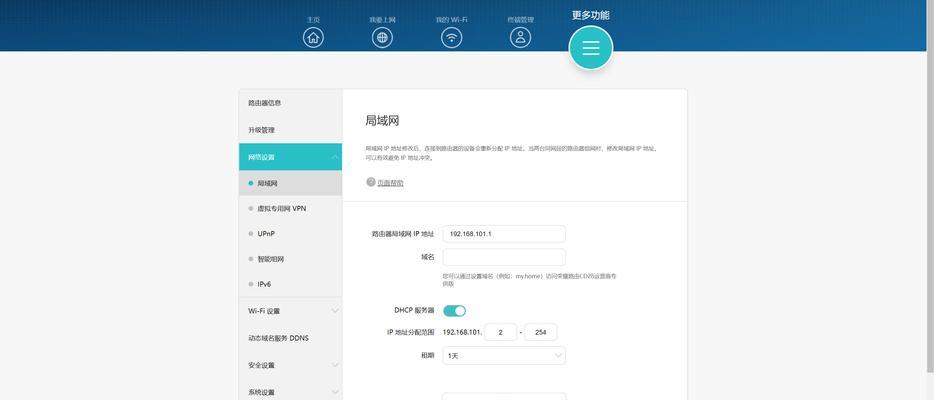Click the 域名 hint text mentioning my.home
Image resolution: width=934 pixels, height=400 pixels.
pos(530,280)
